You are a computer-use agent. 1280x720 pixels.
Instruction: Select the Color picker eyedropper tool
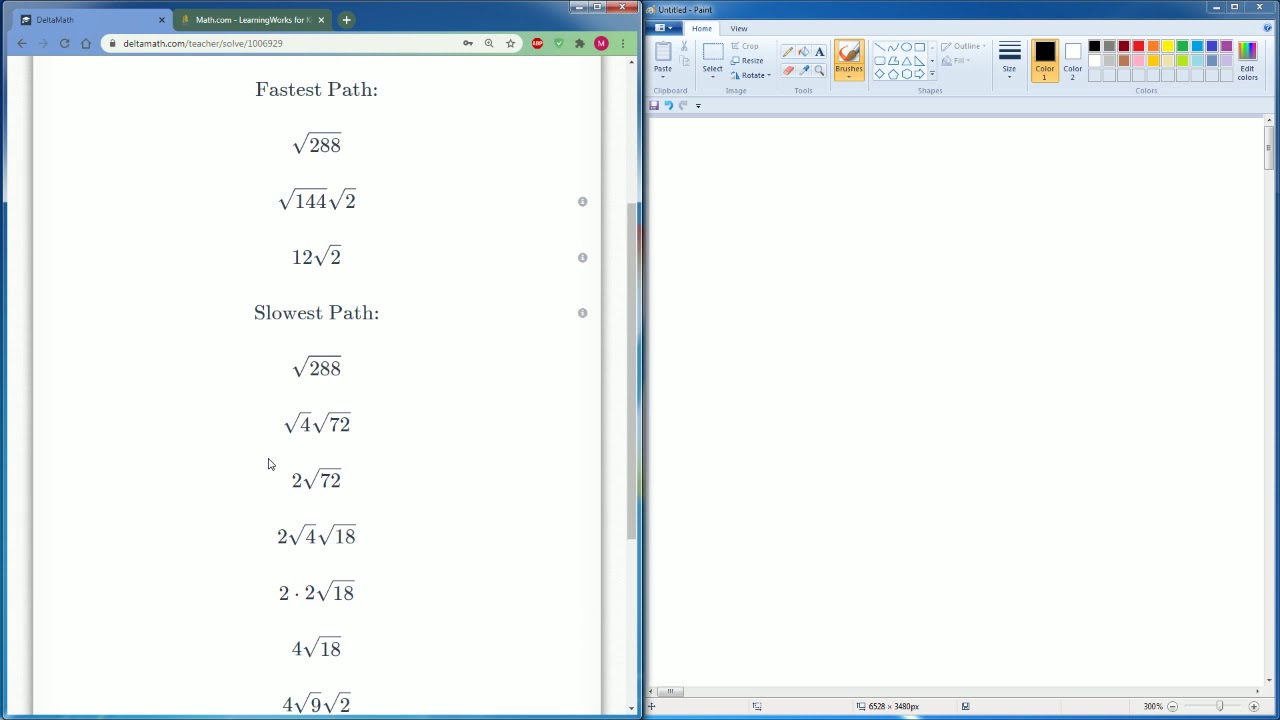click(804, 70)
